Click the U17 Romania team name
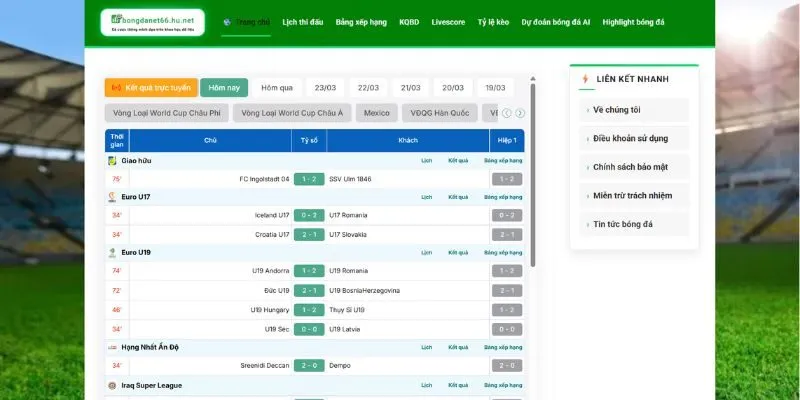The width and height of the screenshot is (800, 400). point(348,215)
